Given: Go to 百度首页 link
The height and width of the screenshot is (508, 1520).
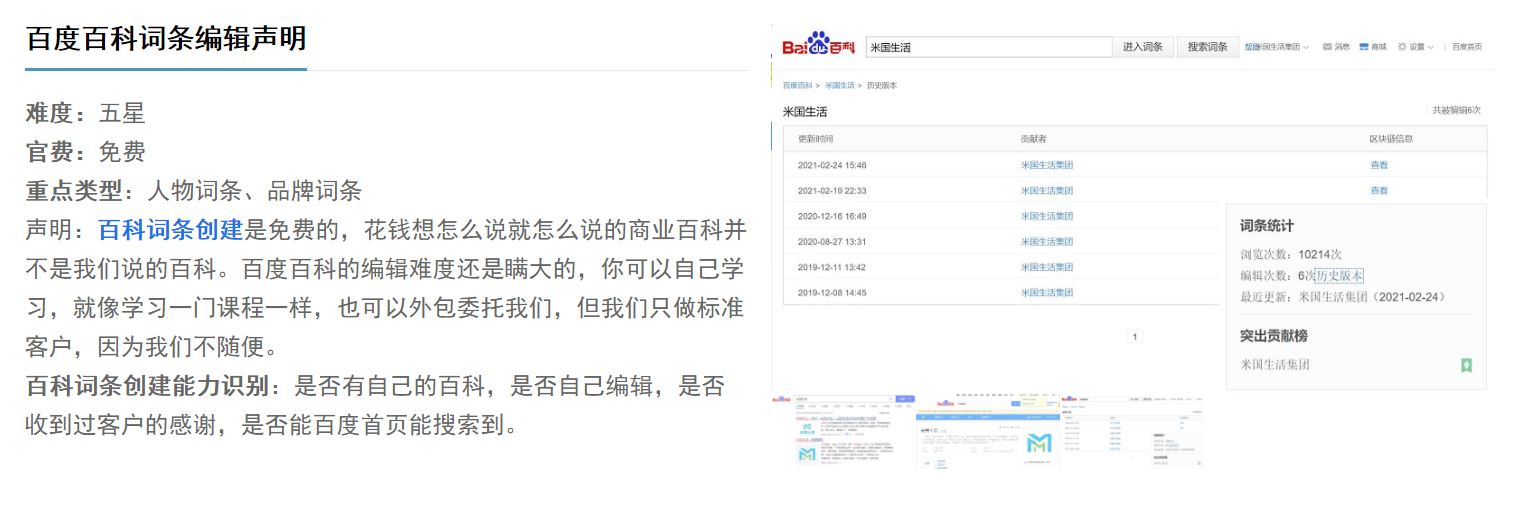Looking at the screenshot, I should 1467,47.
